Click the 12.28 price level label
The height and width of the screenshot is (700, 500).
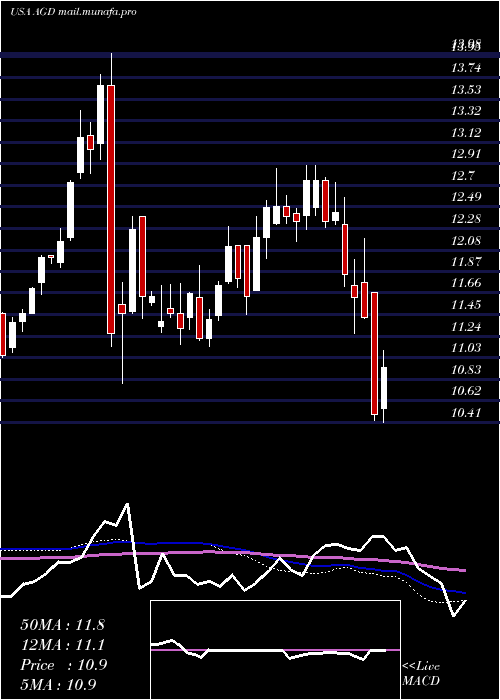click(467, 219)
